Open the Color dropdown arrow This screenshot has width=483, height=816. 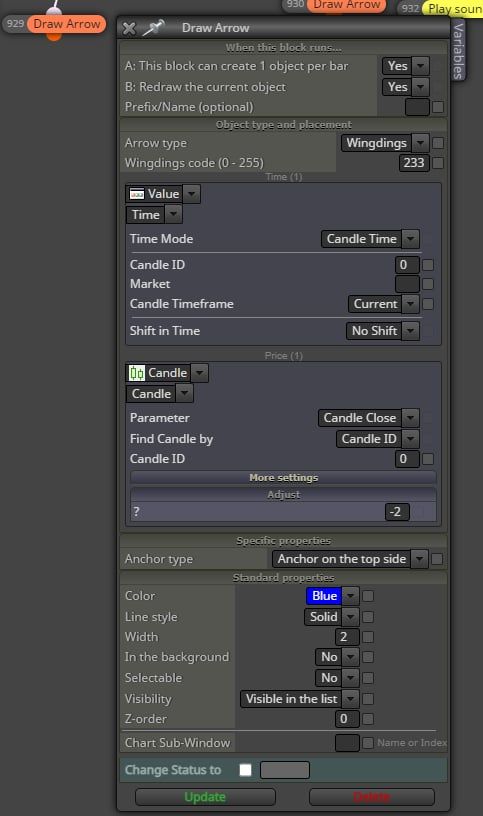click(351, 596)
